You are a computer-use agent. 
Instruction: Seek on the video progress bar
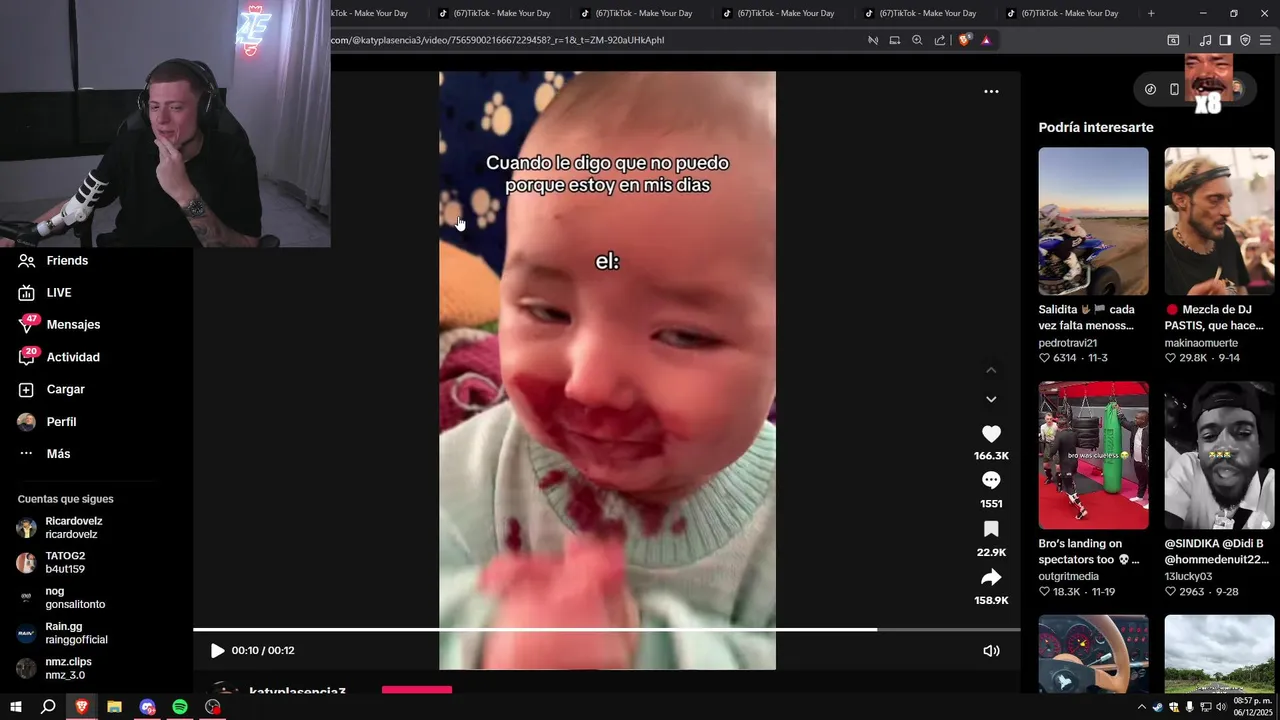[x=606, y=630]
